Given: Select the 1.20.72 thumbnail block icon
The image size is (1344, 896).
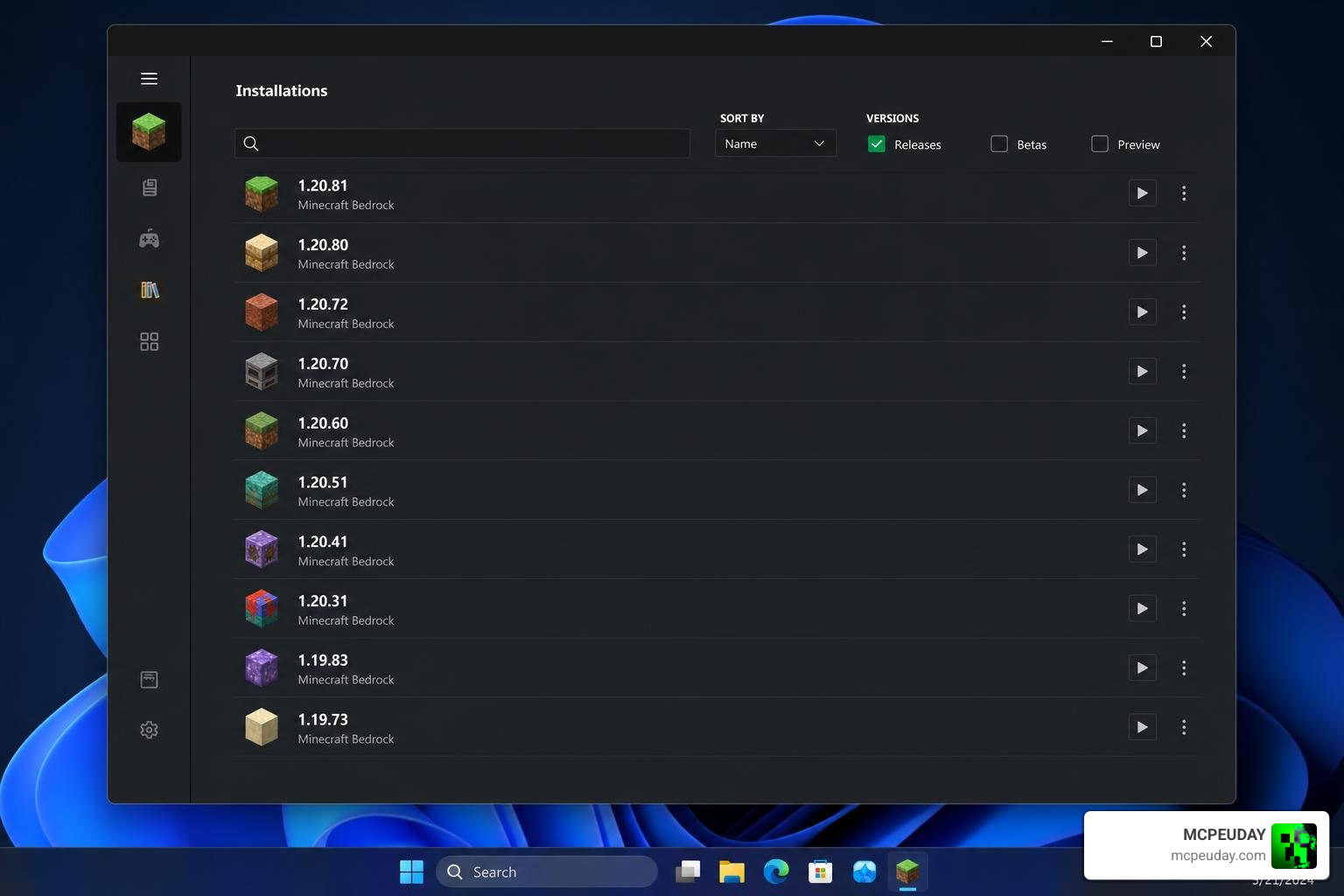Looking at the screenshot, I should tap(262, 313).
